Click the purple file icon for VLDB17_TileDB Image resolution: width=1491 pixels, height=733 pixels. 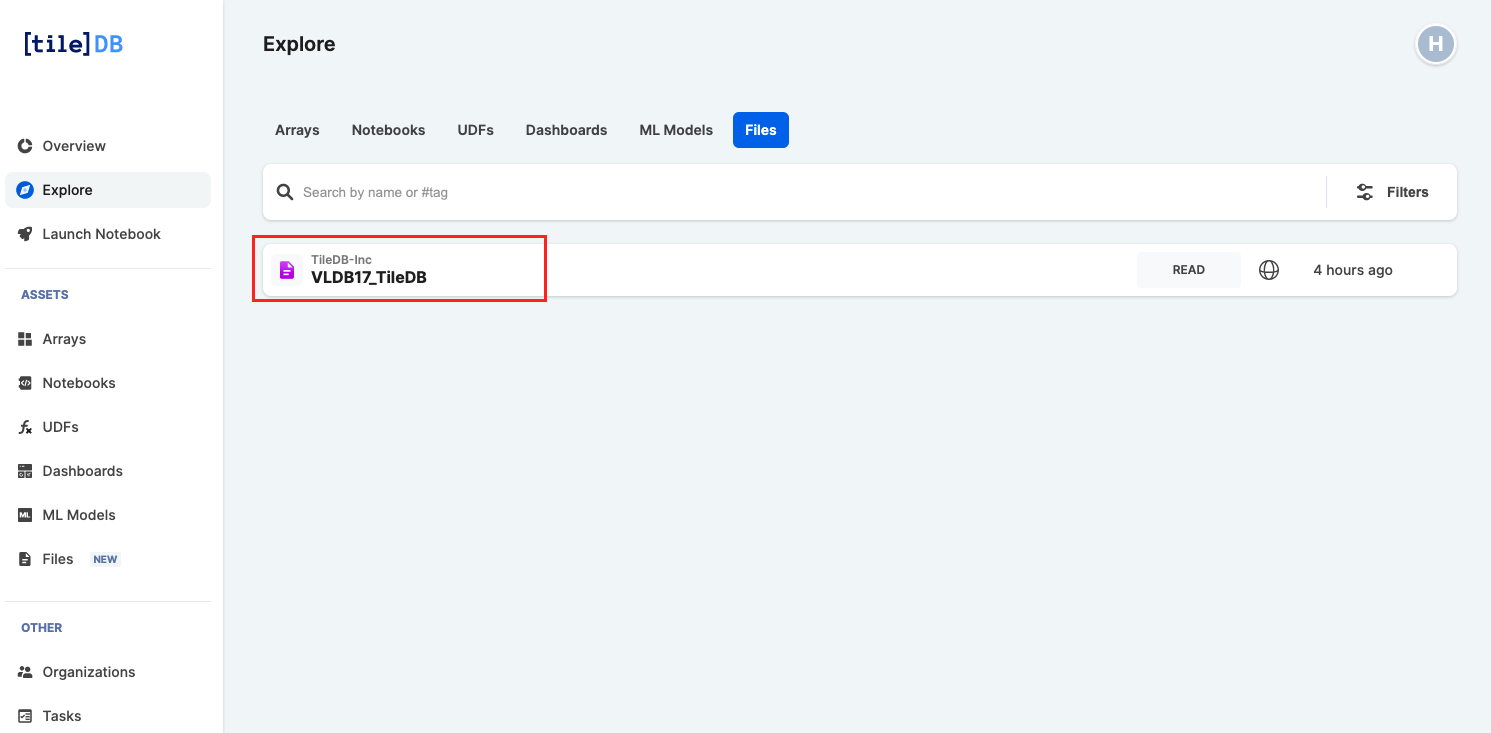coord(287,270)
